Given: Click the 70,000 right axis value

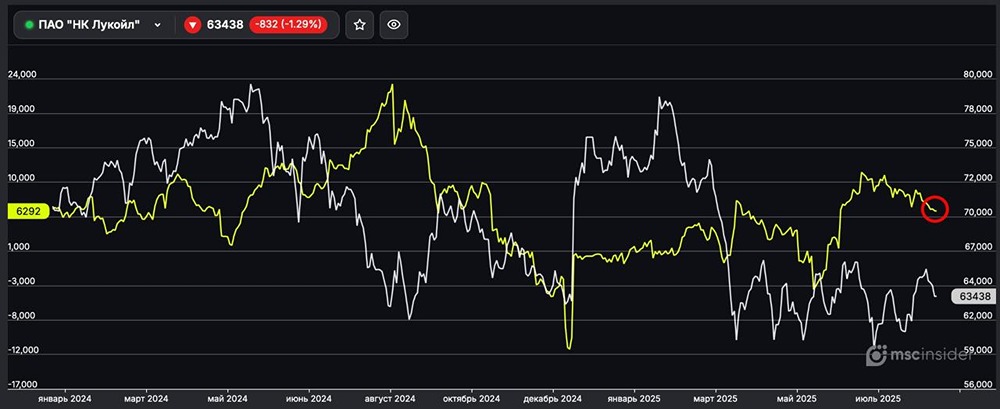Looking at the screenshot, I should point(977,212).
